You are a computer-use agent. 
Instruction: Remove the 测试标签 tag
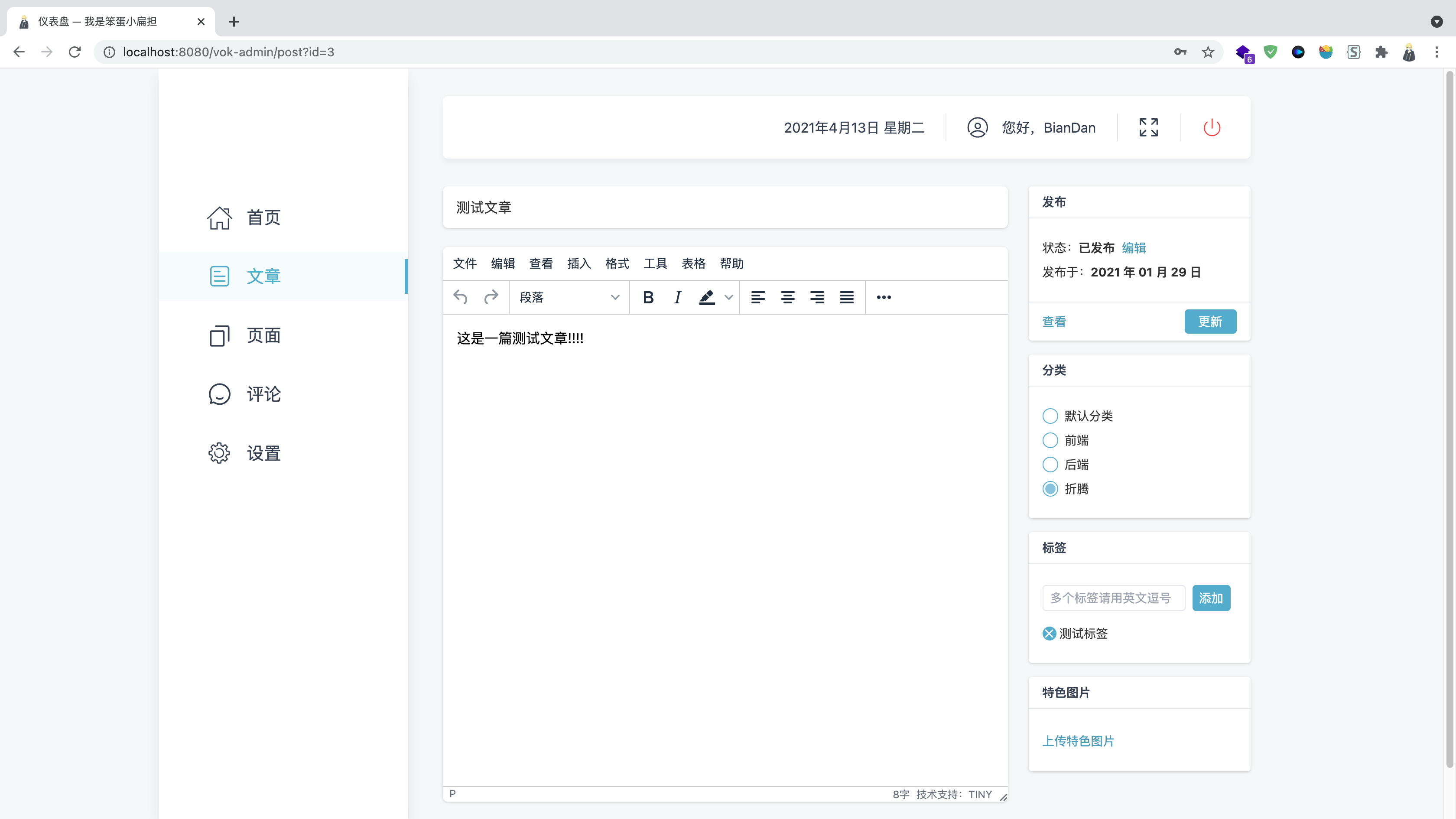pos(1049,634)
